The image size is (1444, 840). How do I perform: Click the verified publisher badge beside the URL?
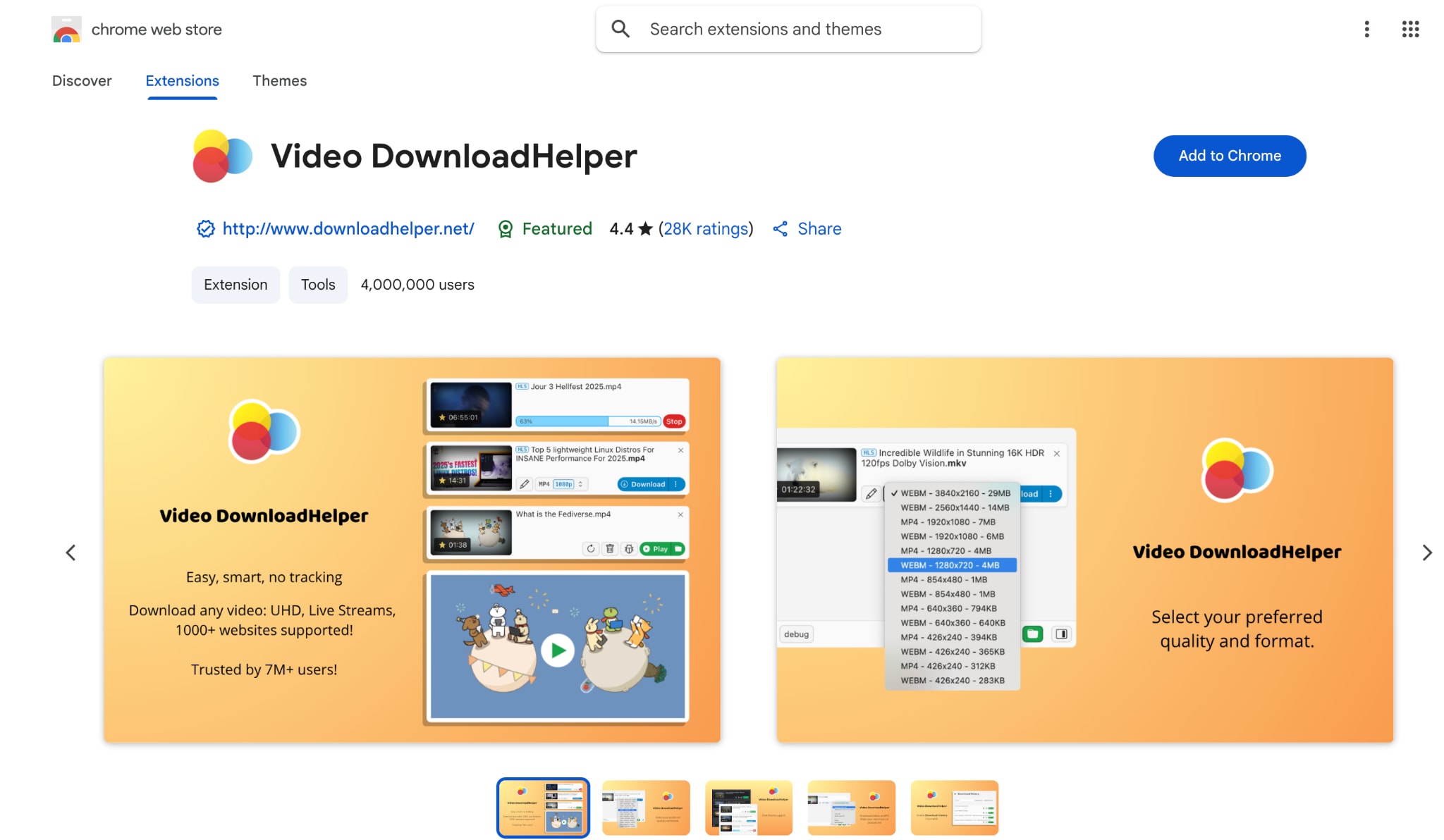pyautogui.click(x=204, y=228)
